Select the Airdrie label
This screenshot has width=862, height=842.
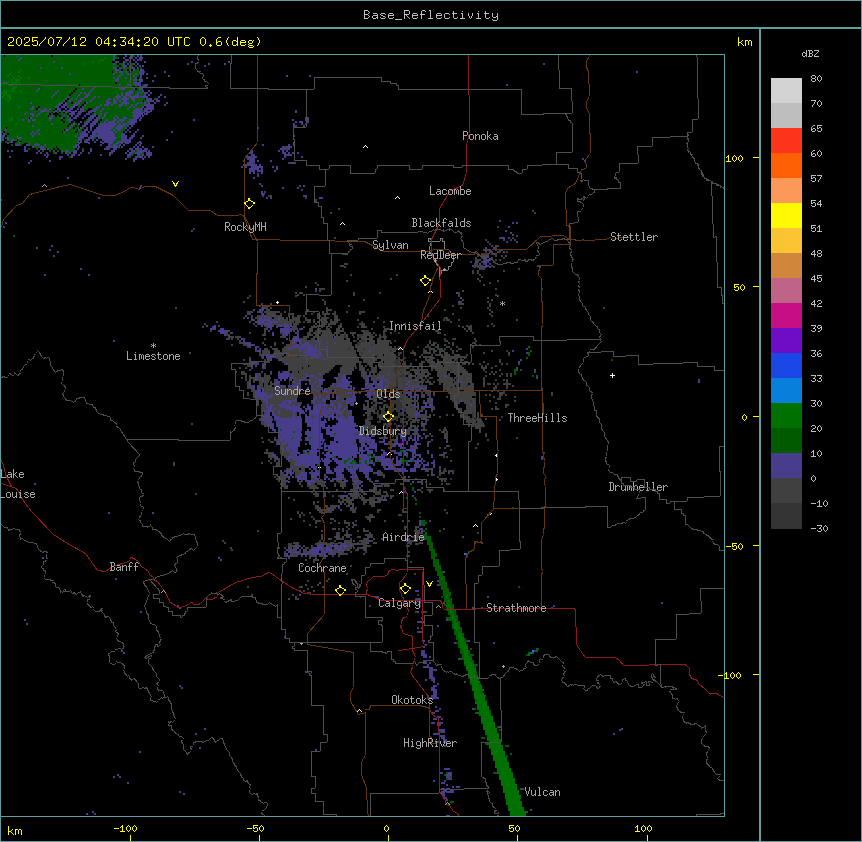pos(403,537)
